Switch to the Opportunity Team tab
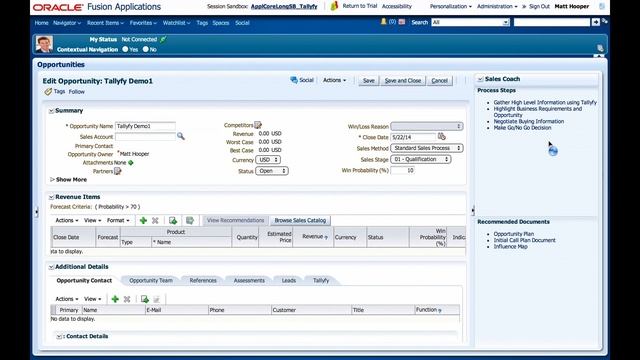 click(x=151, y=280)
